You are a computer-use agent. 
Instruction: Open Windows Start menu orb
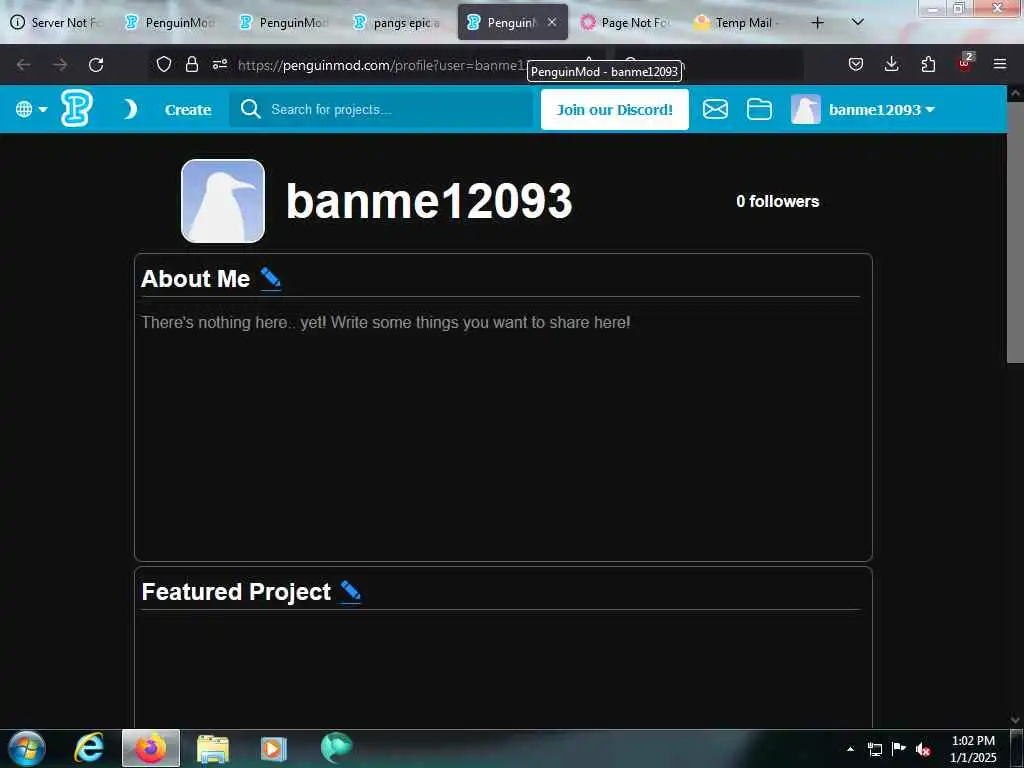[26, 748]
